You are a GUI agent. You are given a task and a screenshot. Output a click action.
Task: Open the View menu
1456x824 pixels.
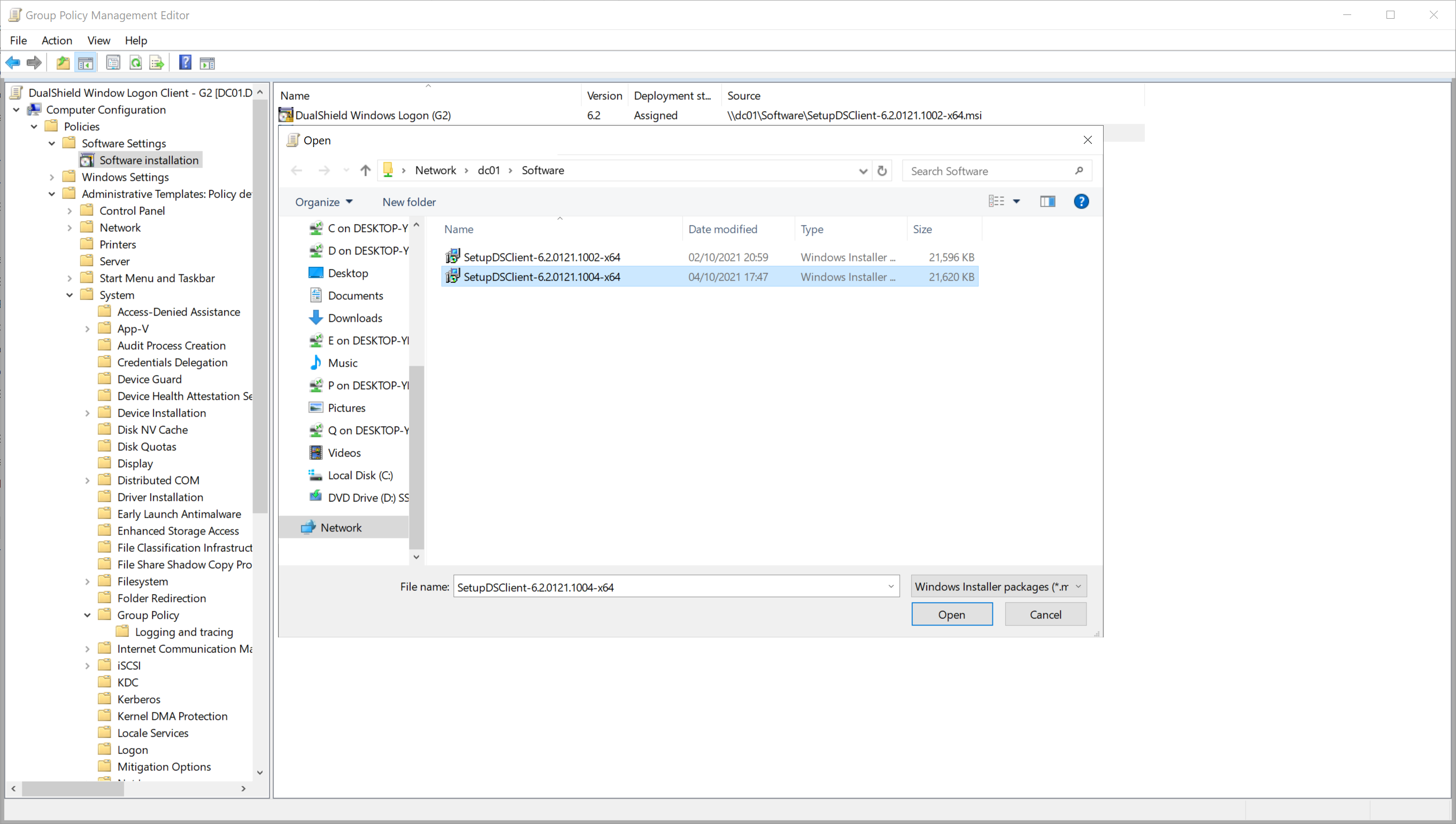coord(98,40)
